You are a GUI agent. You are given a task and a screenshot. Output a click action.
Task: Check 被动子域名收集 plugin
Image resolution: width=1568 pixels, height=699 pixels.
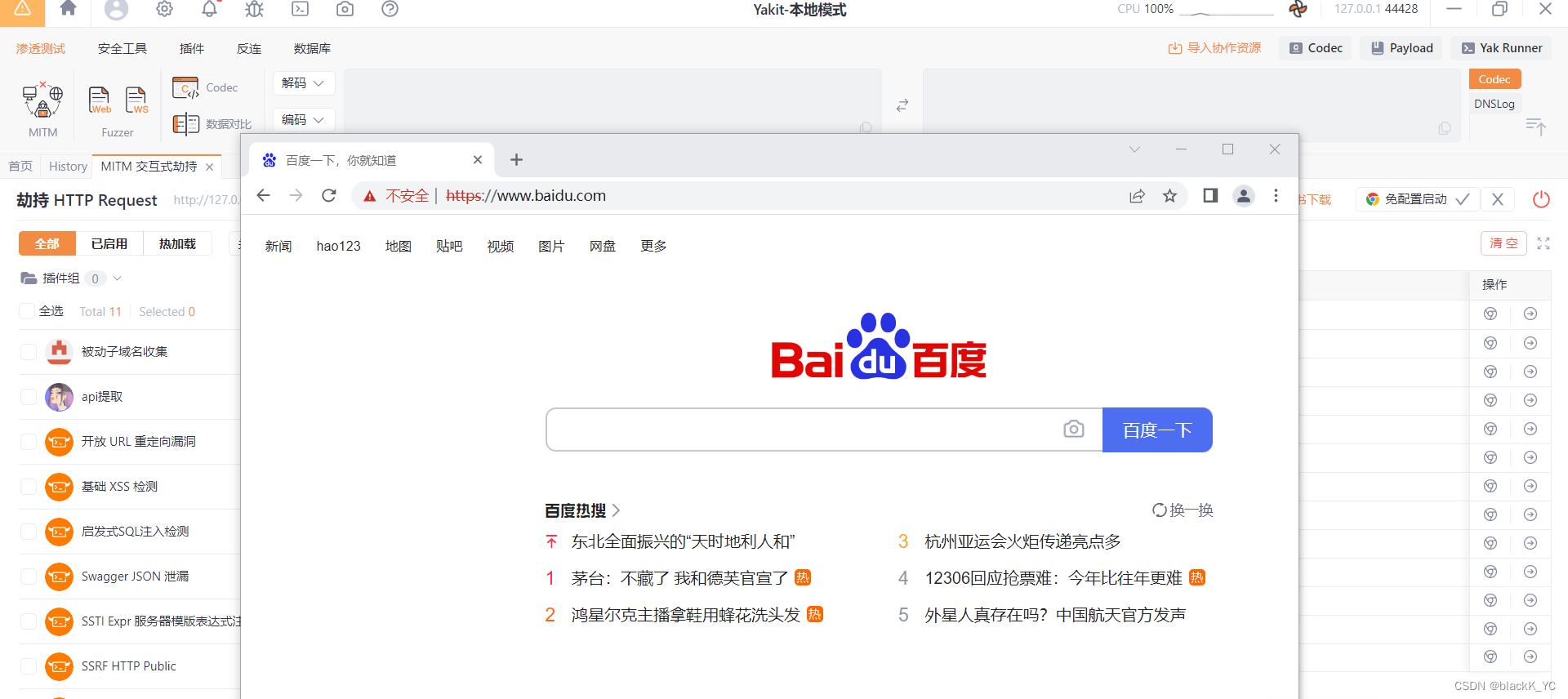pyautogui.click(x=29, y=352)
